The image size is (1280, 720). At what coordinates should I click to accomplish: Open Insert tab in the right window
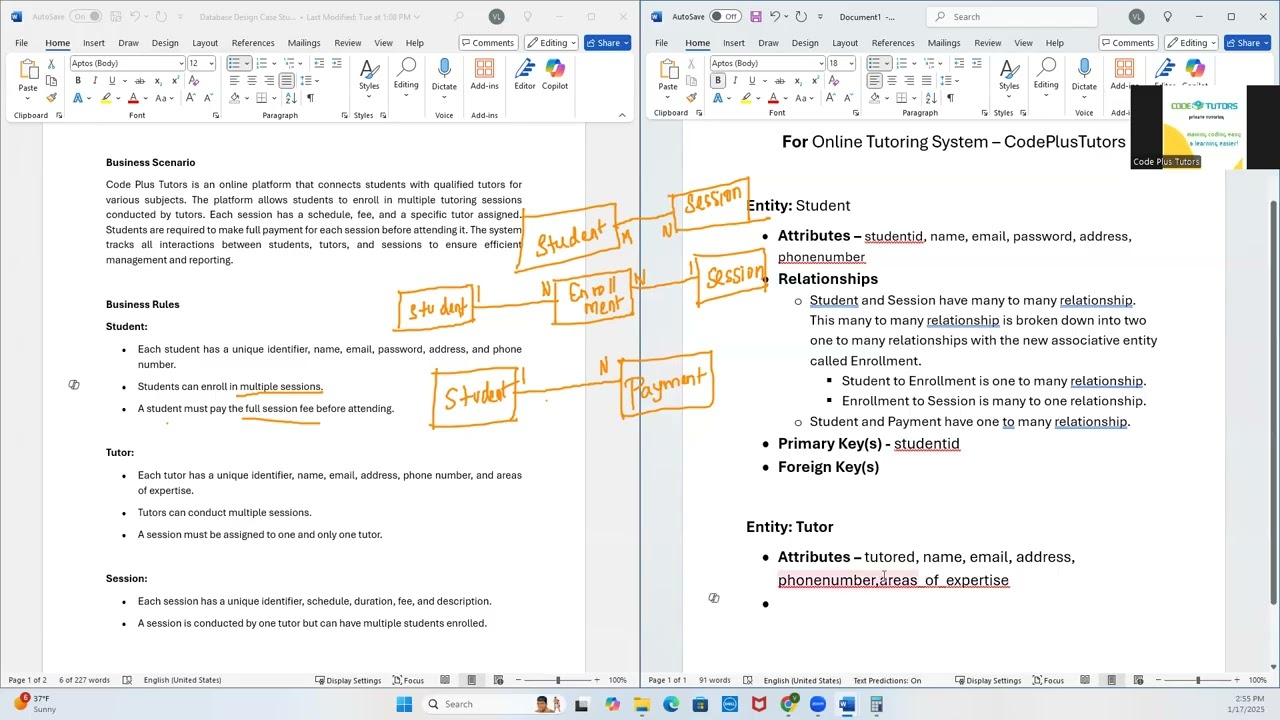[x=734, y=43]
